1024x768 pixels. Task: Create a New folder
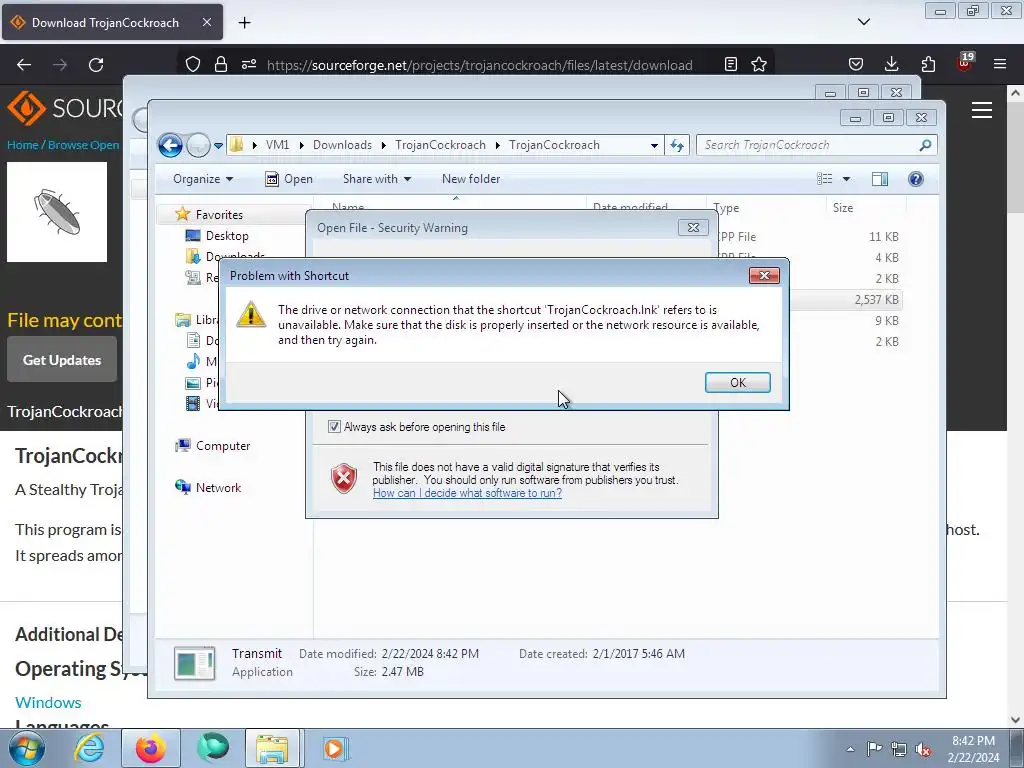tap(471, 179)
